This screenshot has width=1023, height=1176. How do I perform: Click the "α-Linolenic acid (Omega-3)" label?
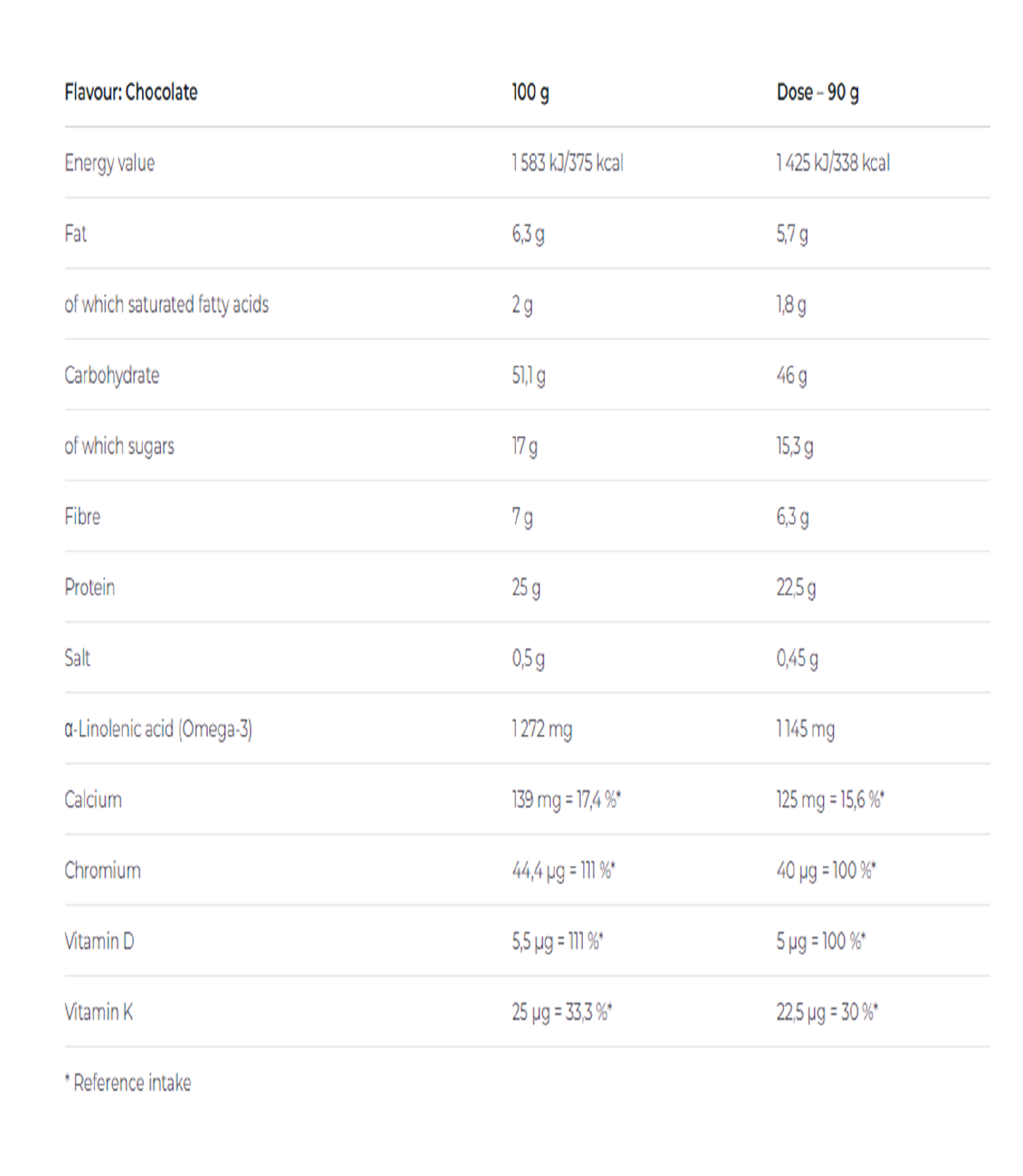pyautogui.click(x=159, y=729)
